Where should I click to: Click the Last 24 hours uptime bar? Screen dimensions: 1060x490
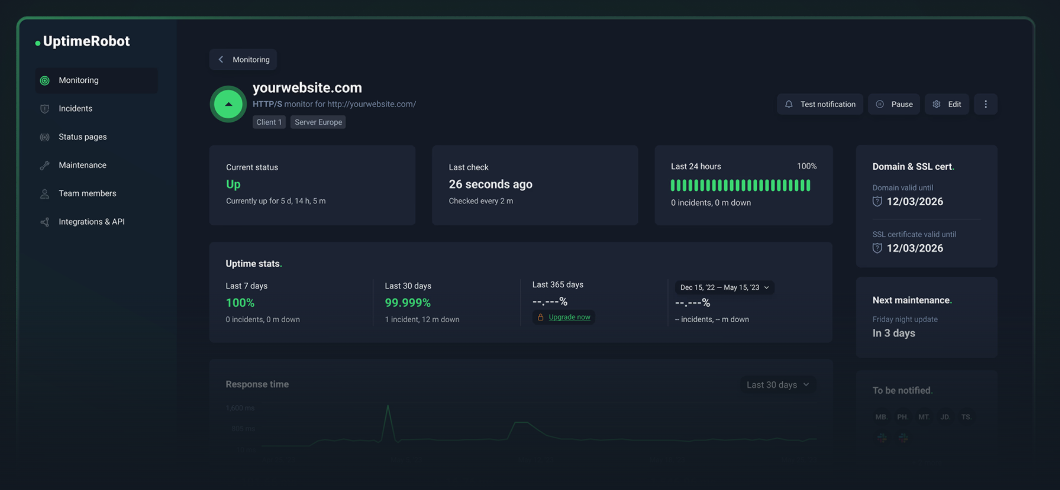point(740,185)
